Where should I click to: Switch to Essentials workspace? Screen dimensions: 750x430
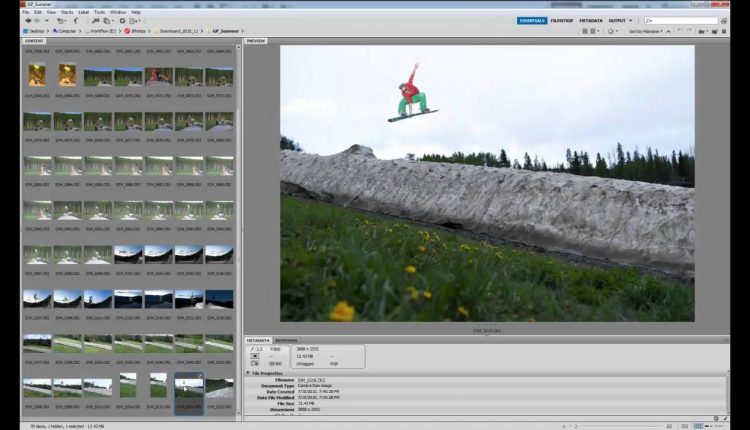point(531,21)
